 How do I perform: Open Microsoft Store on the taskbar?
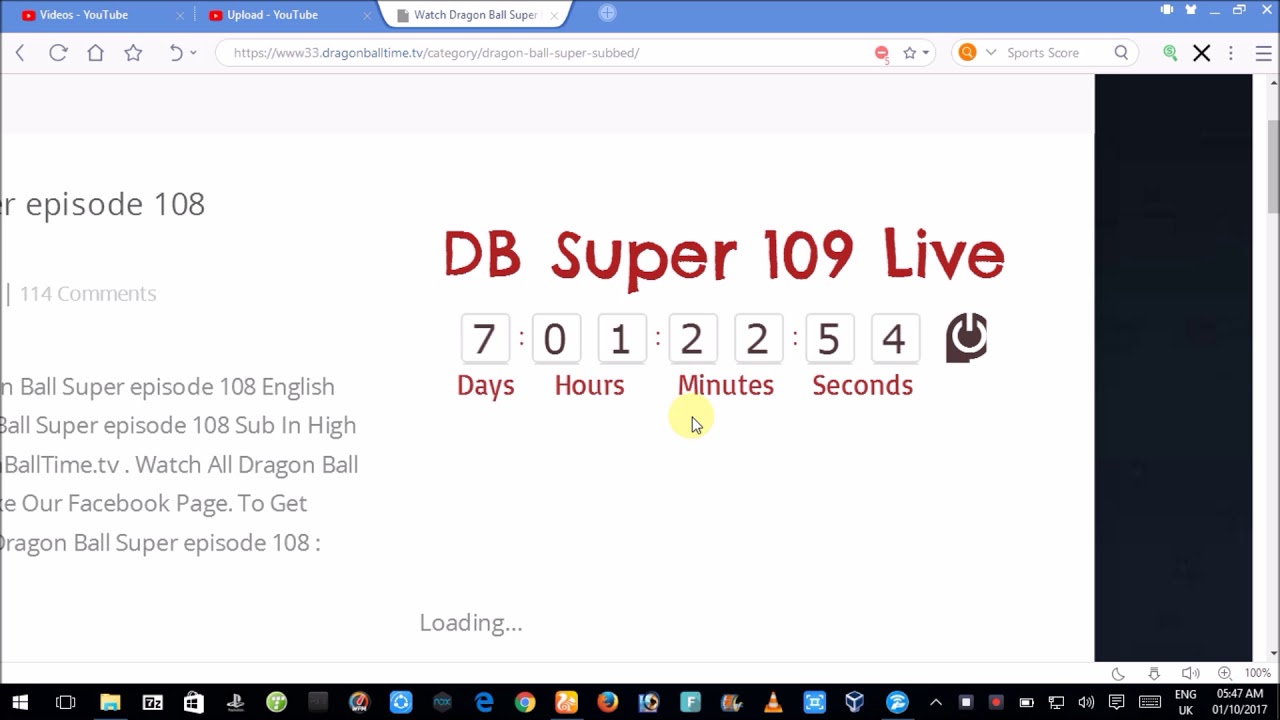coord(193,702)
